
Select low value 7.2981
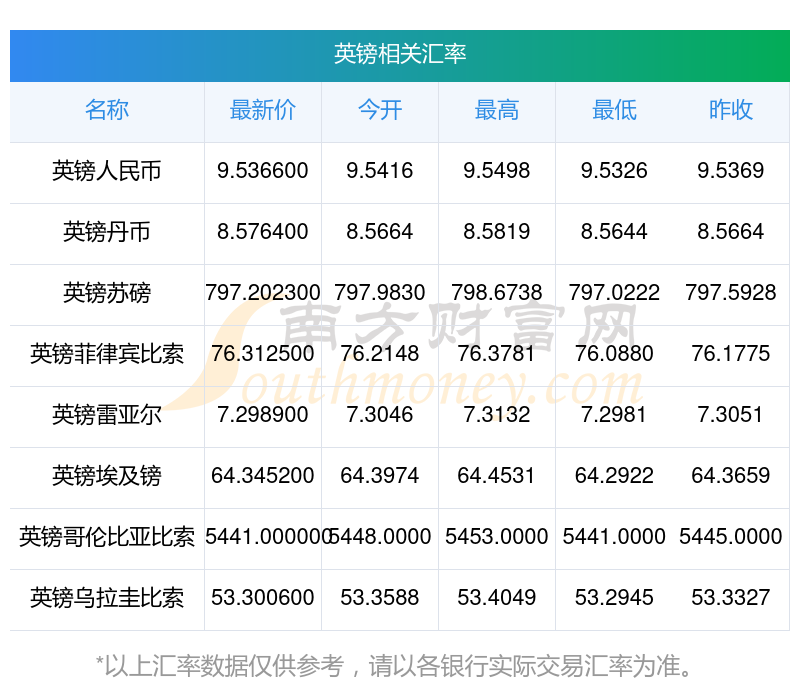pos(614,414)
